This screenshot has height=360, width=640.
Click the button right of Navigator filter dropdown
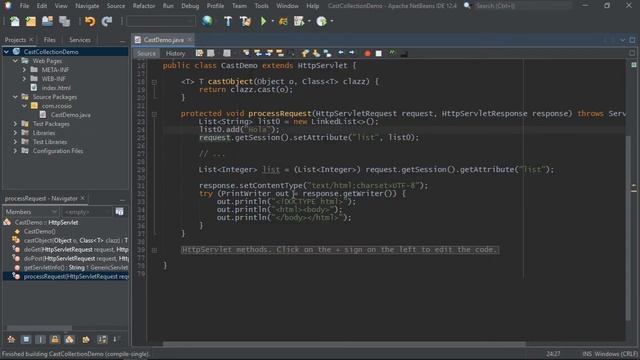120,211
